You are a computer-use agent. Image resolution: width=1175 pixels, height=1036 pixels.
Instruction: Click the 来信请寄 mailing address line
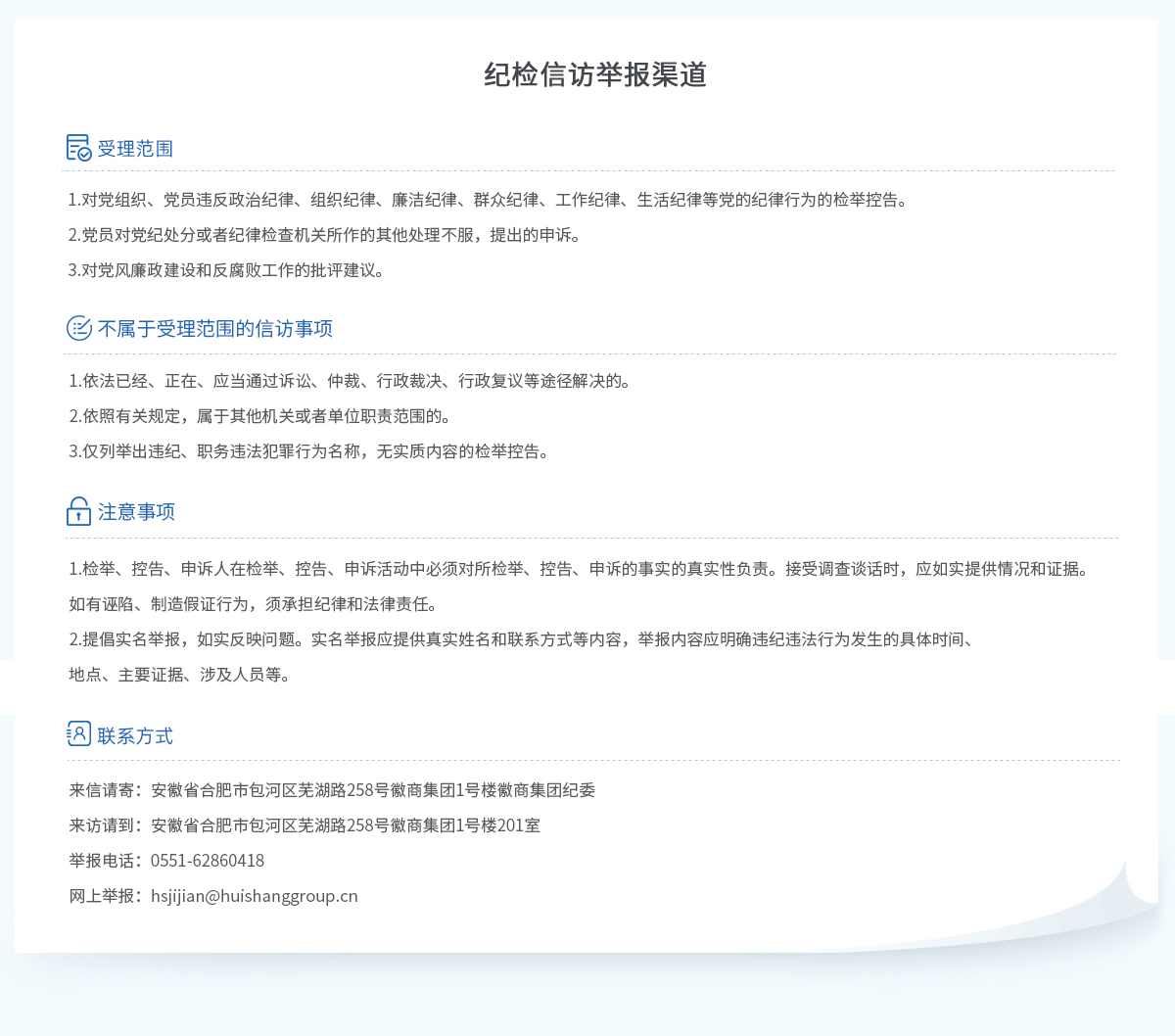(332, 790)
